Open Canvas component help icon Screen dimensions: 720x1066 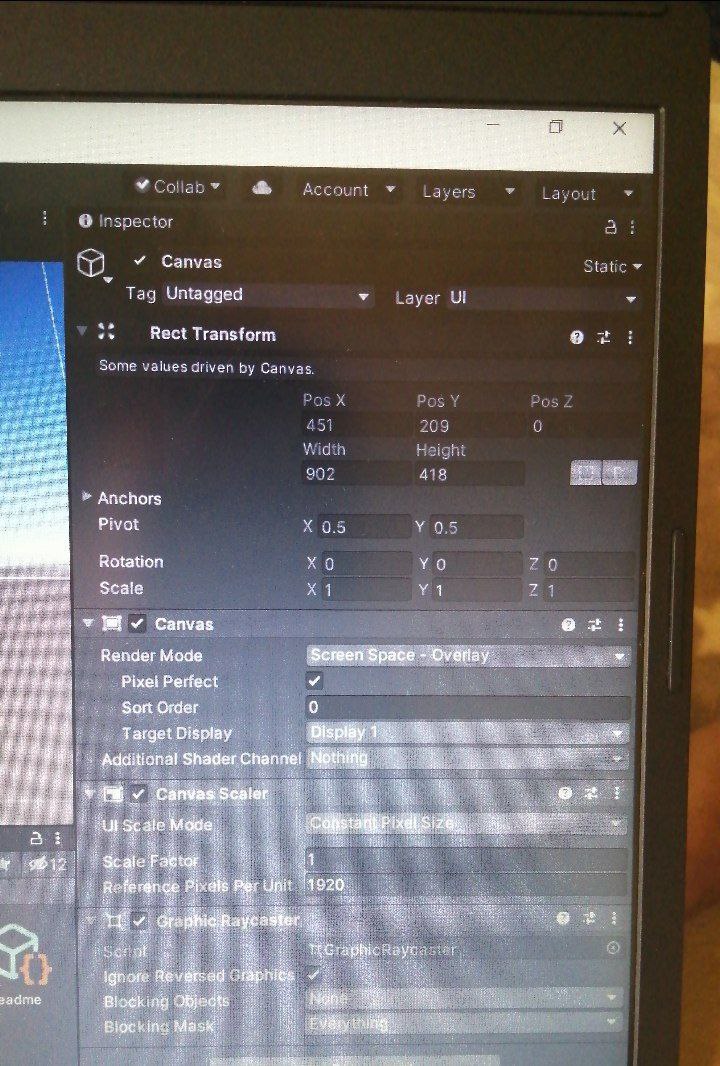568,625
